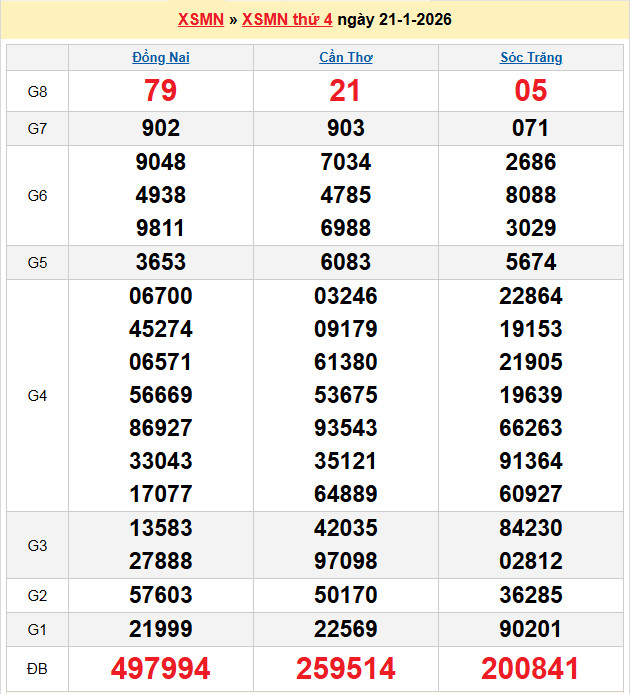Select the G8 row label

(x=37, y=92)
